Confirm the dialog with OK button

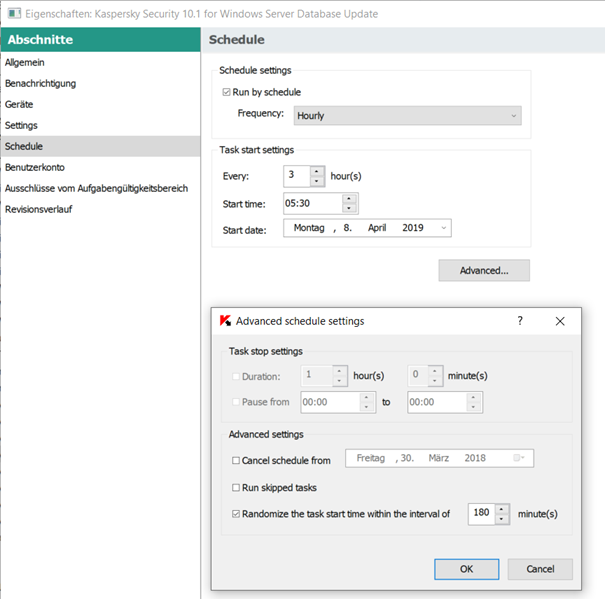pyautogui.click(x=466, y=568)
